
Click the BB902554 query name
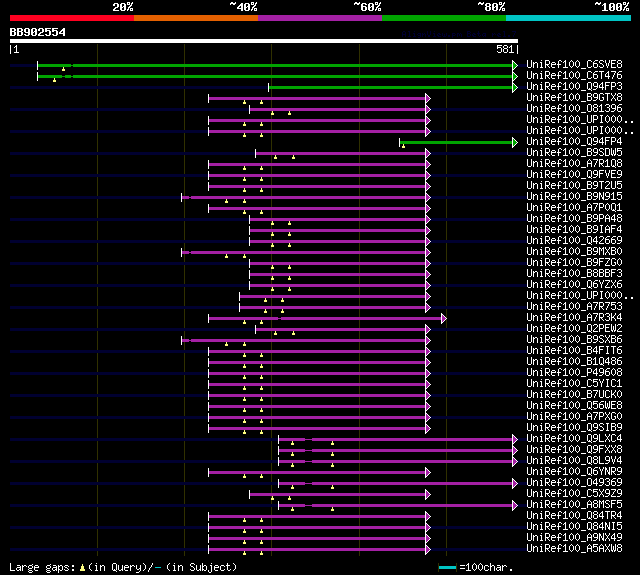click(x=38, y=32)
